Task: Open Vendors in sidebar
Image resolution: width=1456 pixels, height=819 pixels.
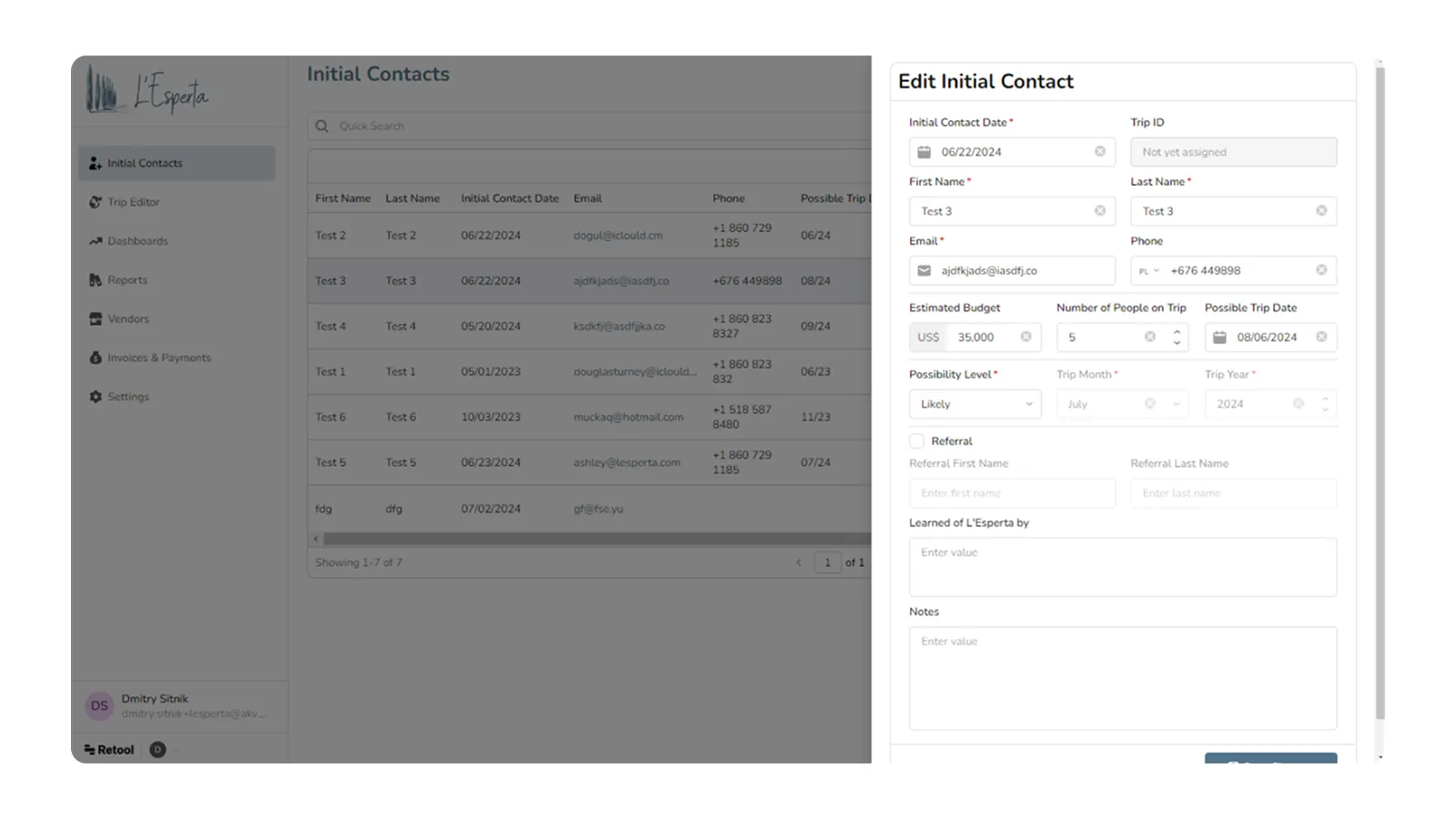Action: point(177,319)
